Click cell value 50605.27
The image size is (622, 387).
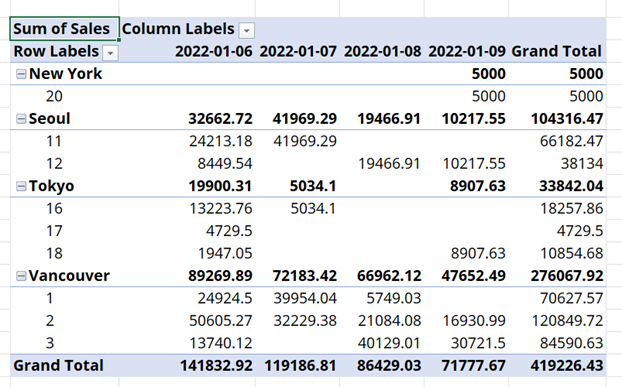point(221,320)
